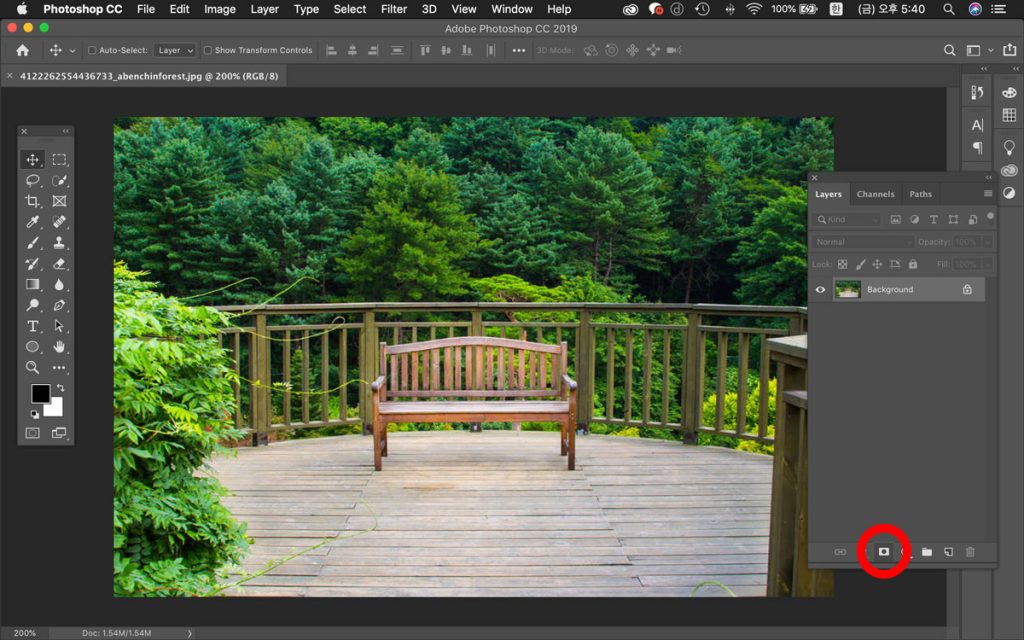Viewport: 1024px width, 640px height.
Task: Select the Ellipse shape tool
Action: [32, 347]
